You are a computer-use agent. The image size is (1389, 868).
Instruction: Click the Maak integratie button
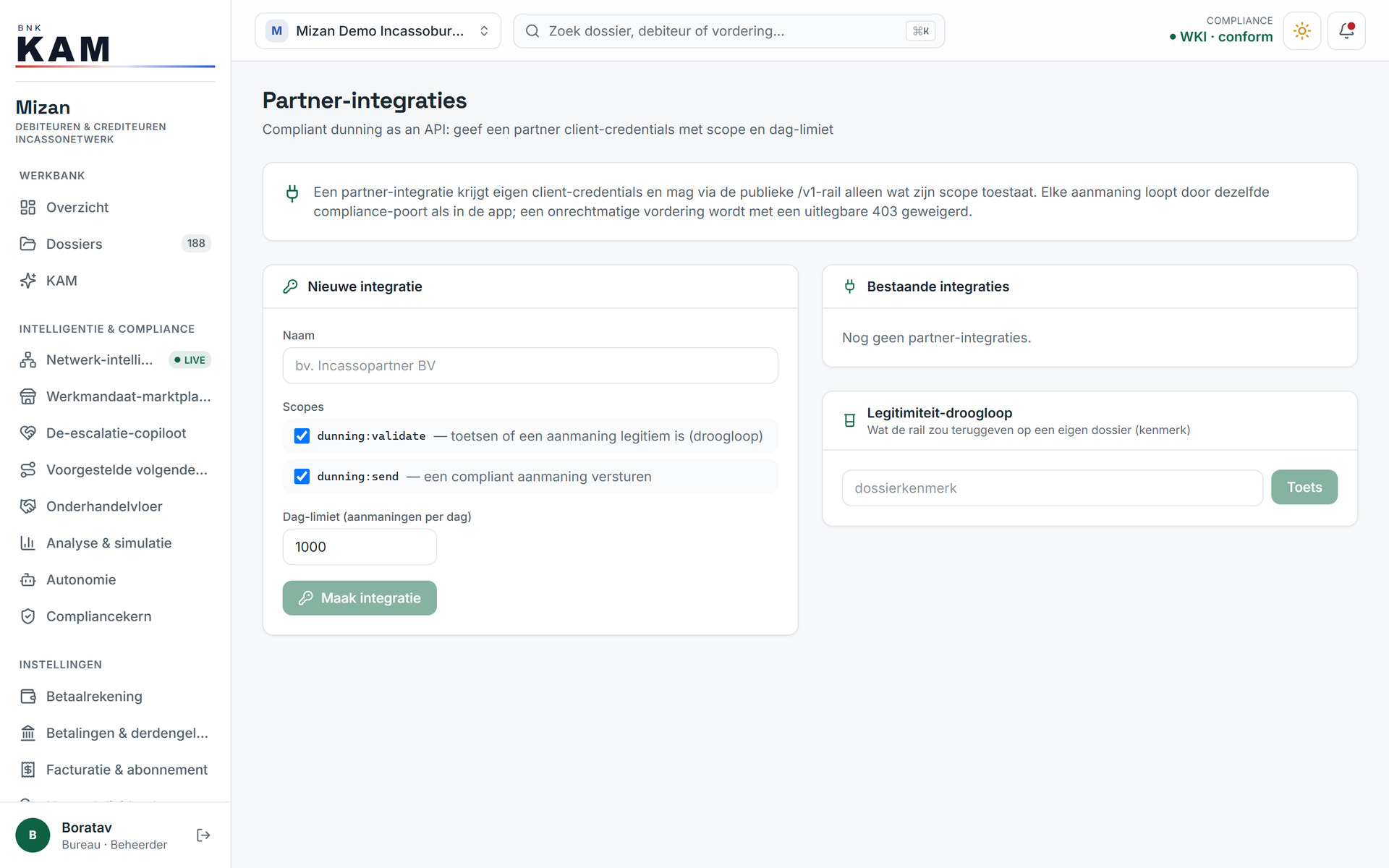(x=360, y=598)
